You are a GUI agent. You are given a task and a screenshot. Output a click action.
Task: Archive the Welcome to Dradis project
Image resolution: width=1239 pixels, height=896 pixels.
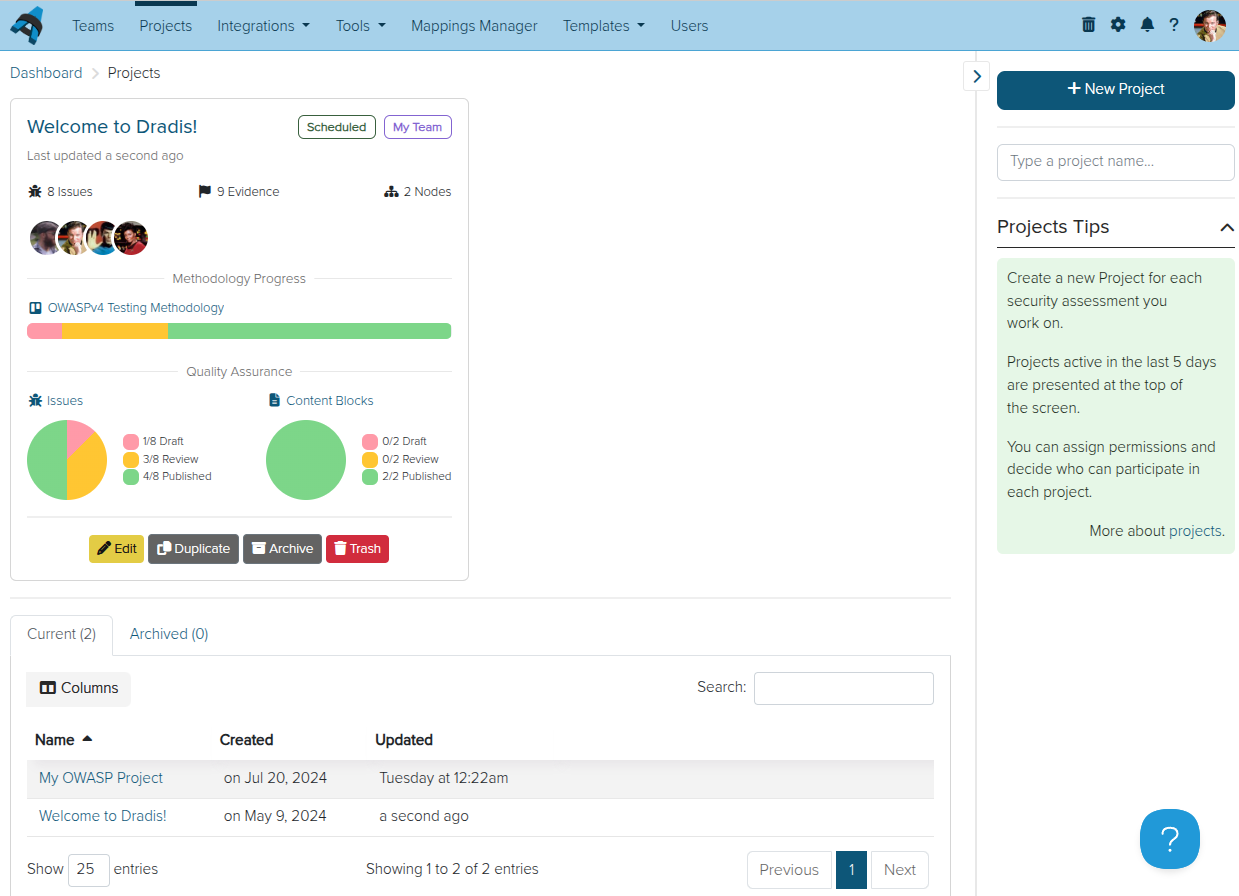[x=282, y=549]
